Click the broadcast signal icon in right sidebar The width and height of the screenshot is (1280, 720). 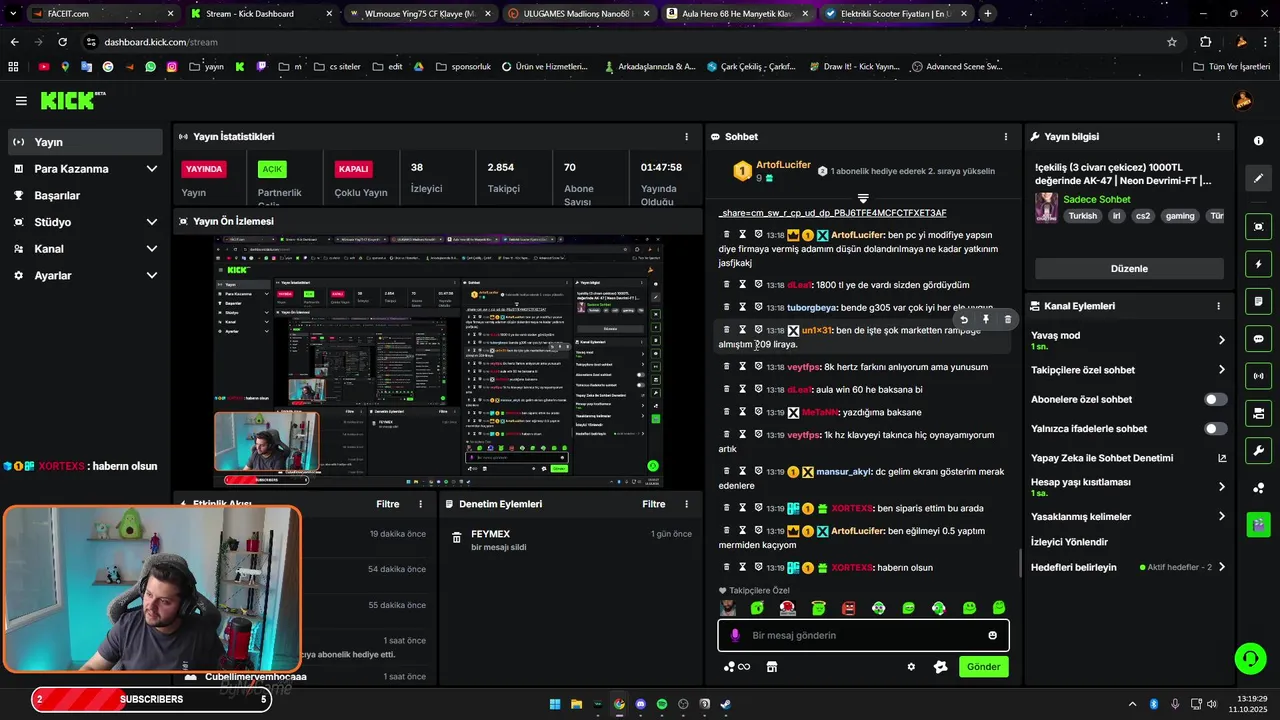point(1259,376)
